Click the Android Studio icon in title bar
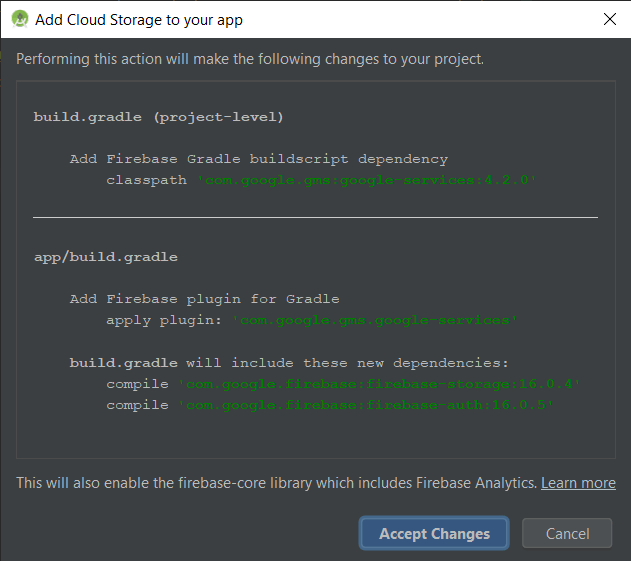Screen dimensions: 631x561 click(19, 19)
